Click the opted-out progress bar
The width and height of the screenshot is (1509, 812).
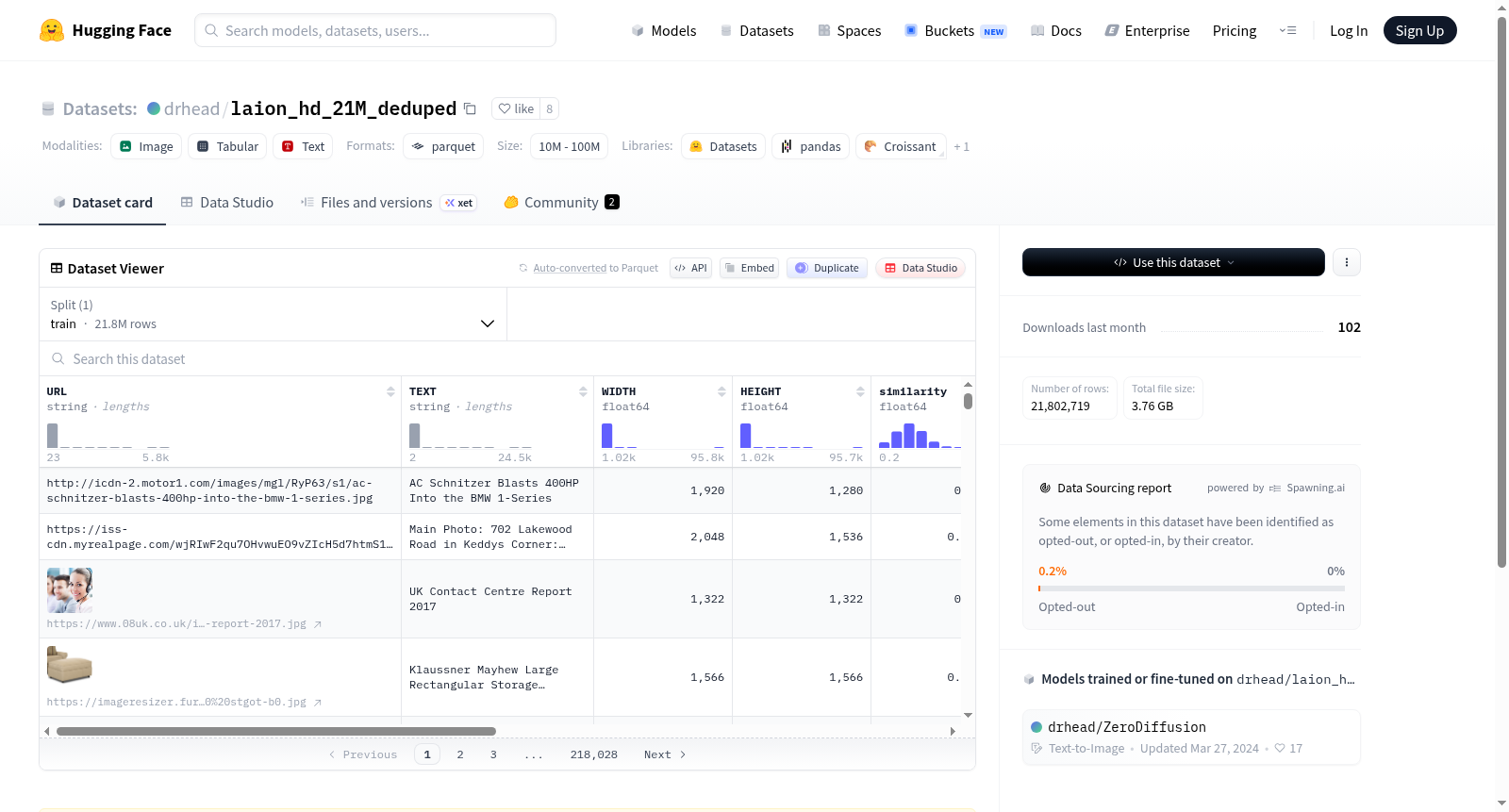click(1191, 588)
